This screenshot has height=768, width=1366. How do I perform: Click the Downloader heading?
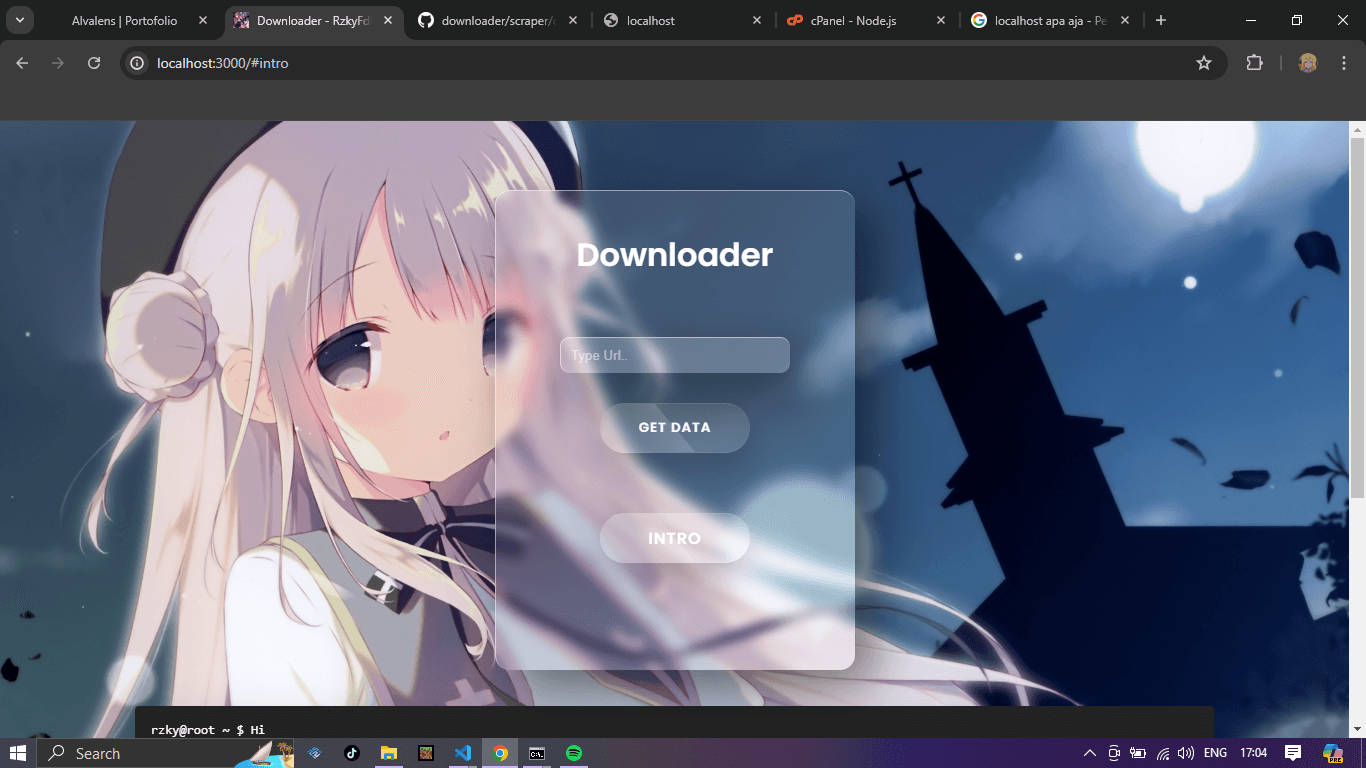point(675,255)
